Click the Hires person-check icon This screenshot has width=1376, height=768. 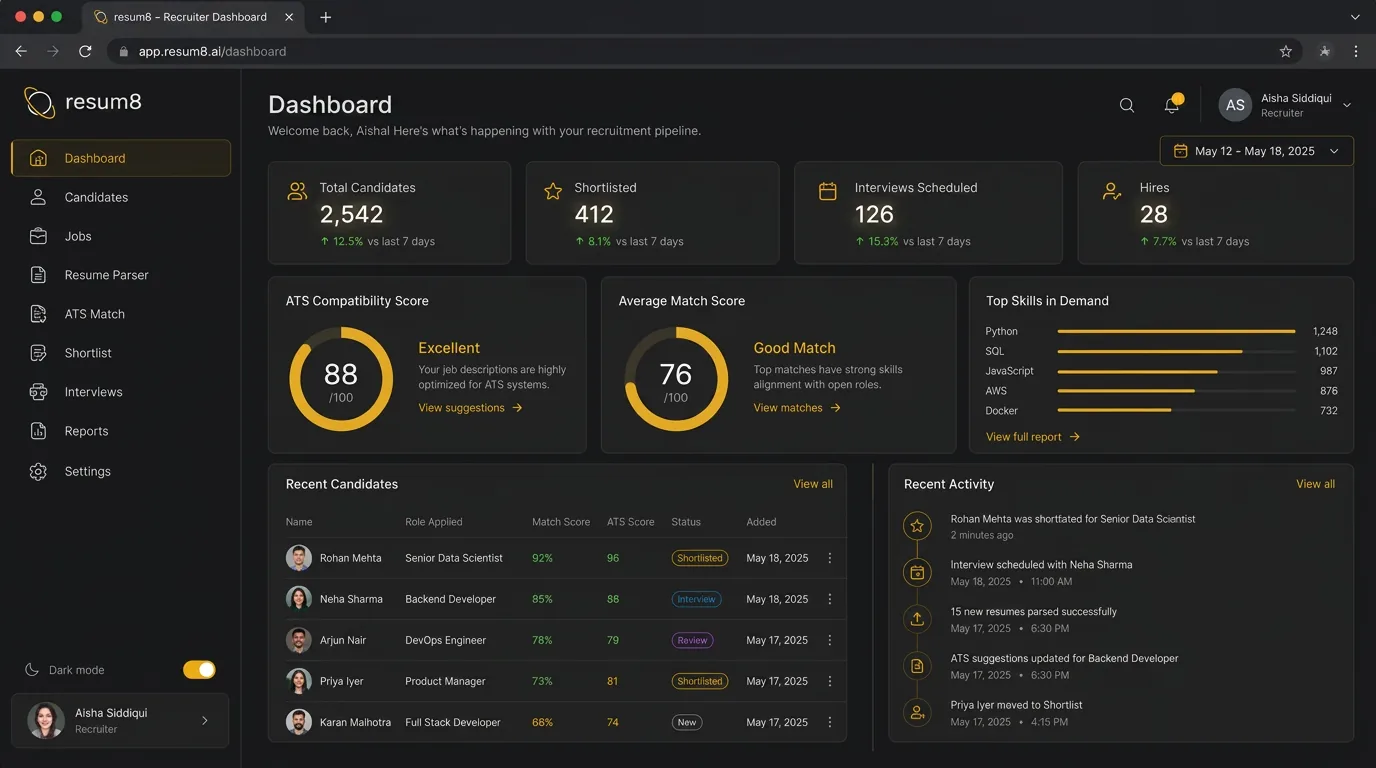point(1112,191)
